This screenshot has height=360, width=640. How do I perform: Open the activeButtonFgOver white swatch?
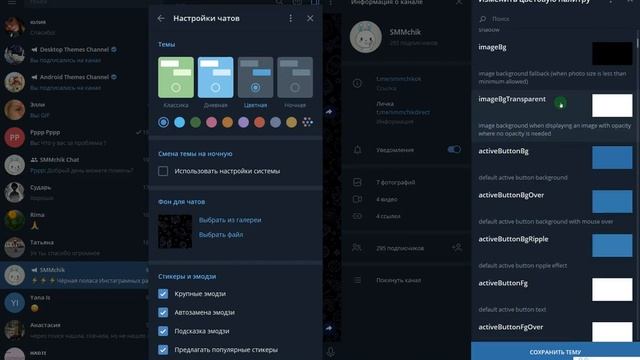tap(612, 332)
